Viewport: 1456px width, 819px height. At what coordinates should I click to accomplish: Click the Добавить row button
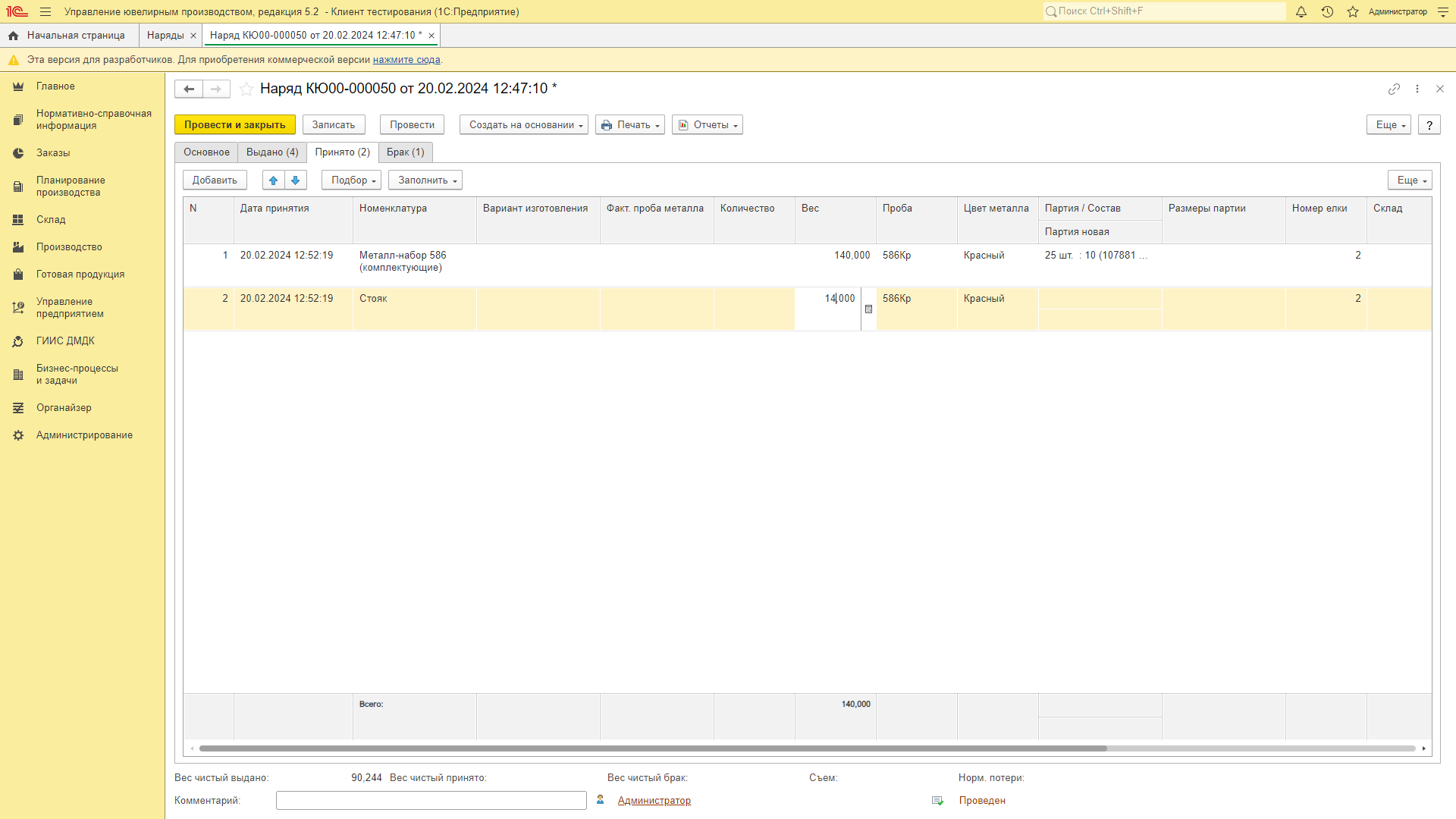(x=215, y=180)
